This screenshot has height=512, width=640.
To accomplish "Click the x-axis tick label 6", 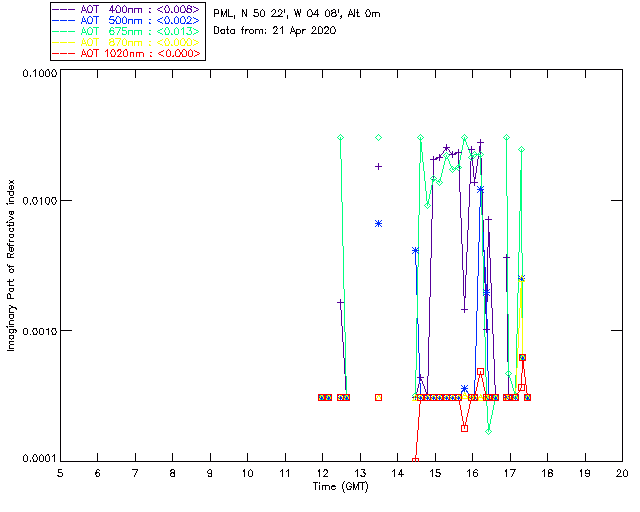I will [98, 473].
